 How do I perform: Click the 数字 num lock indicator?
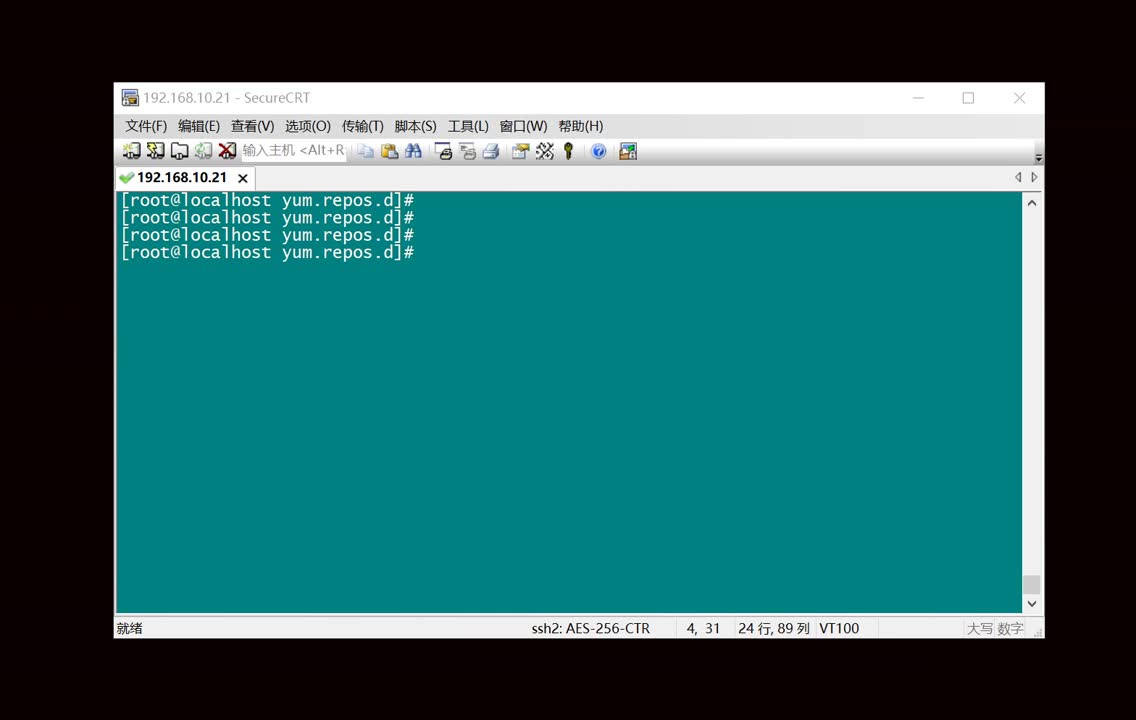coord(1010,628)
